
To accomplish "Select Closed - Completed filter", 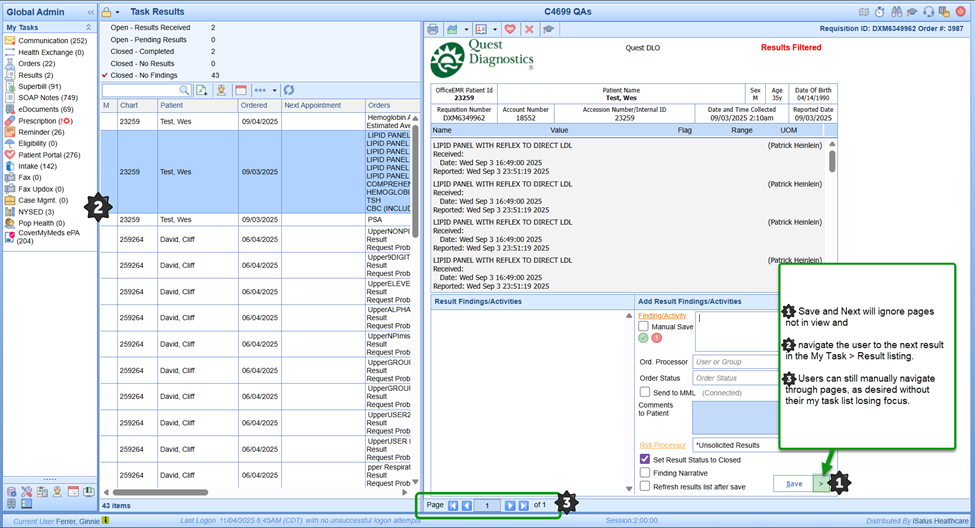I will click(x=142, y=51).
